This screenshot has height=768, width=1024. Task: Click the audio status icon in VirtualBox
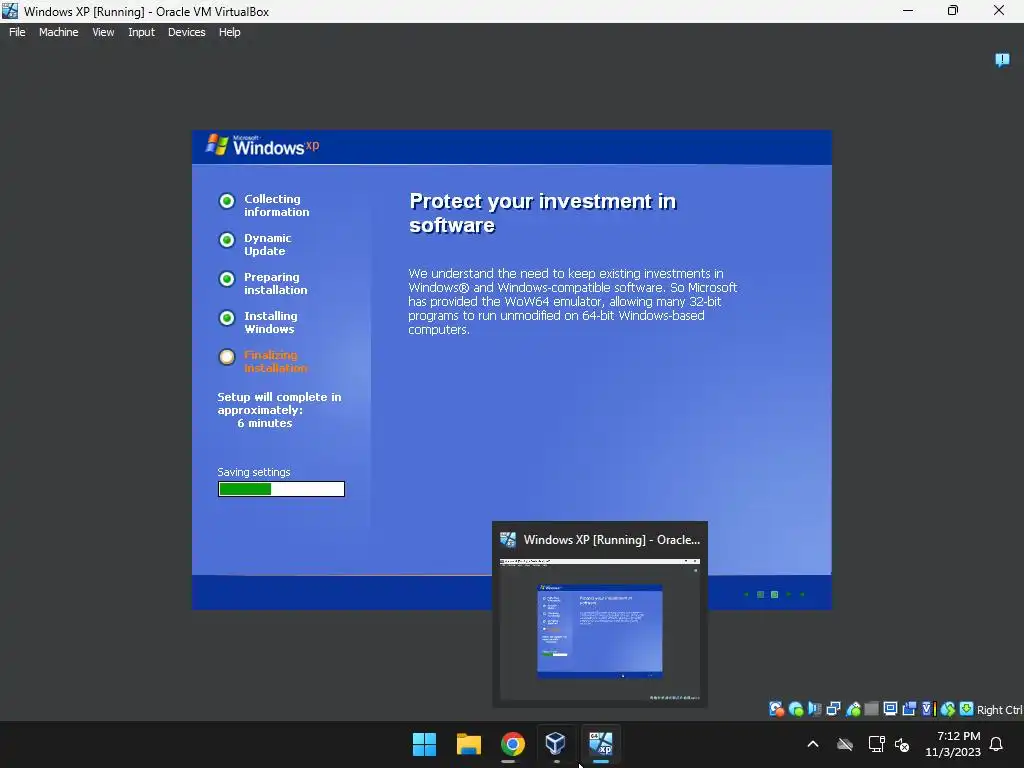tap(814, 709)
